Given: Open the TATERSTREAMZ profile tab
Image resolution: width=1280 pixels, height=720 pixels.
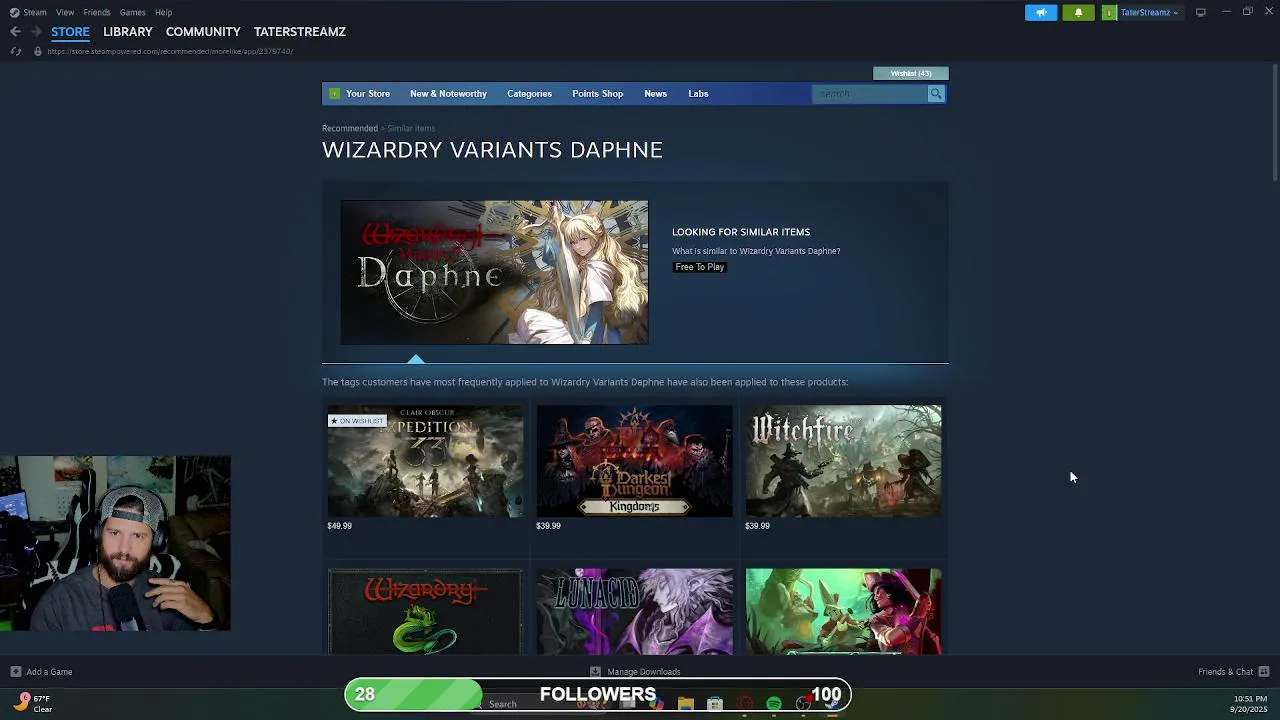Looking at the screenshot, I should pyautogui.click(x=300, y=32).
